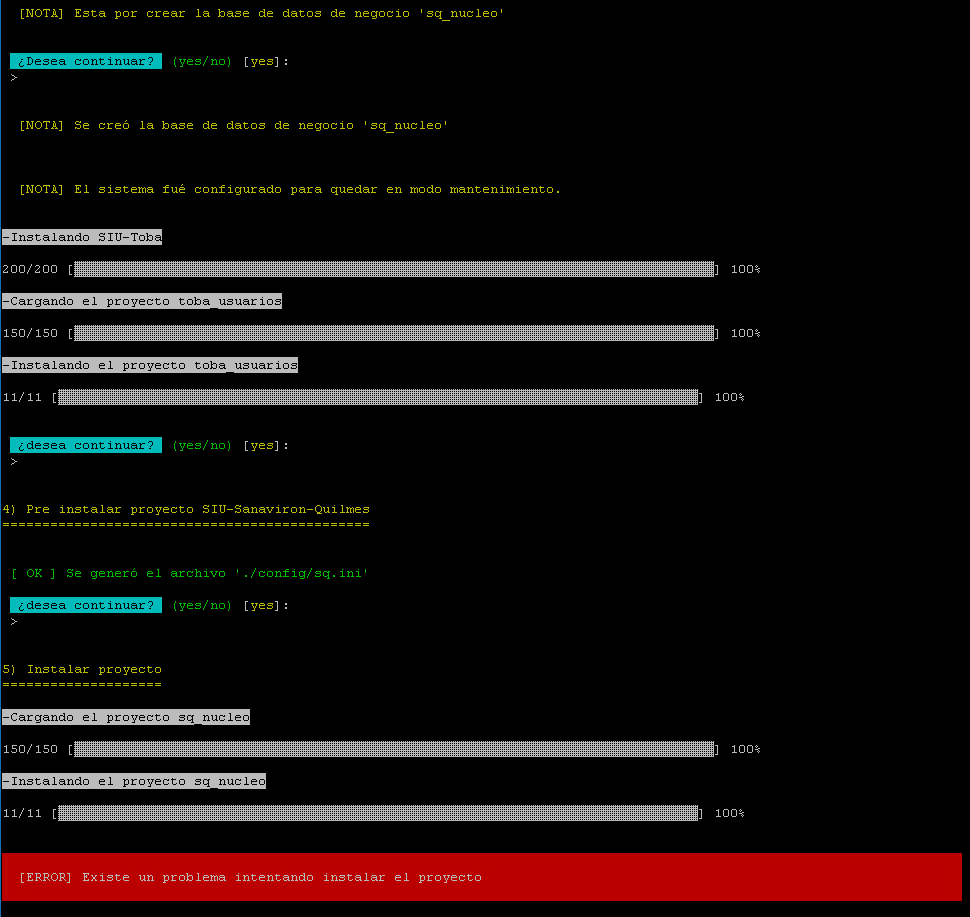Click the progress bar under 'Instalando el proyecto toba_usuarios'
Screen dimensions: 970x917
(378, 397)
